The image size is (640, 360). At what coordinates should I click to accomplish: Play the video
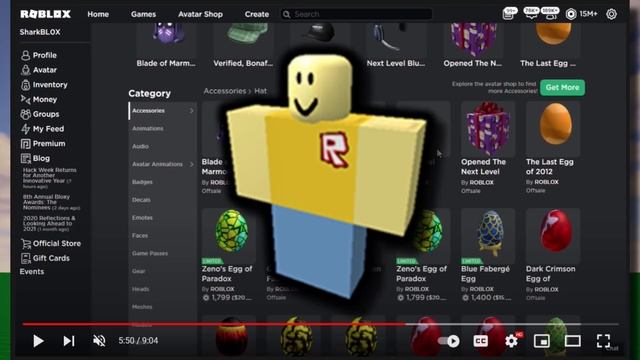pos(38,341)
